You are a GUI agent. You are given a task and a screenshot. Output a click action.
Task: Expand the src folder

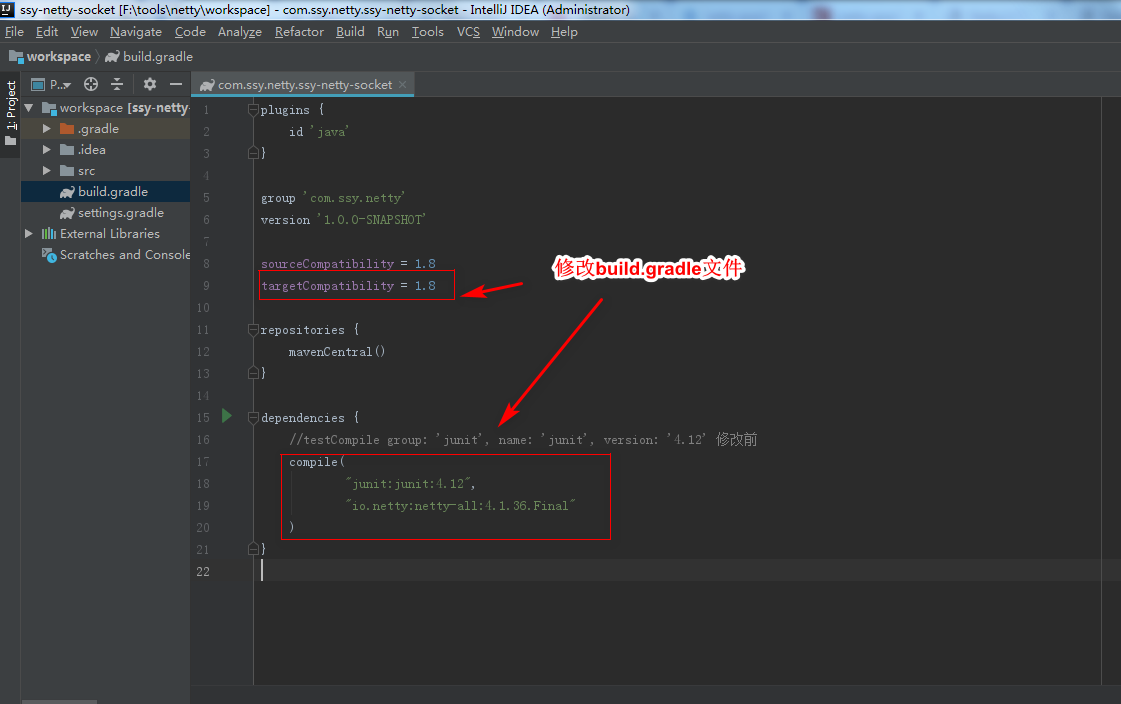pos(46,171)
